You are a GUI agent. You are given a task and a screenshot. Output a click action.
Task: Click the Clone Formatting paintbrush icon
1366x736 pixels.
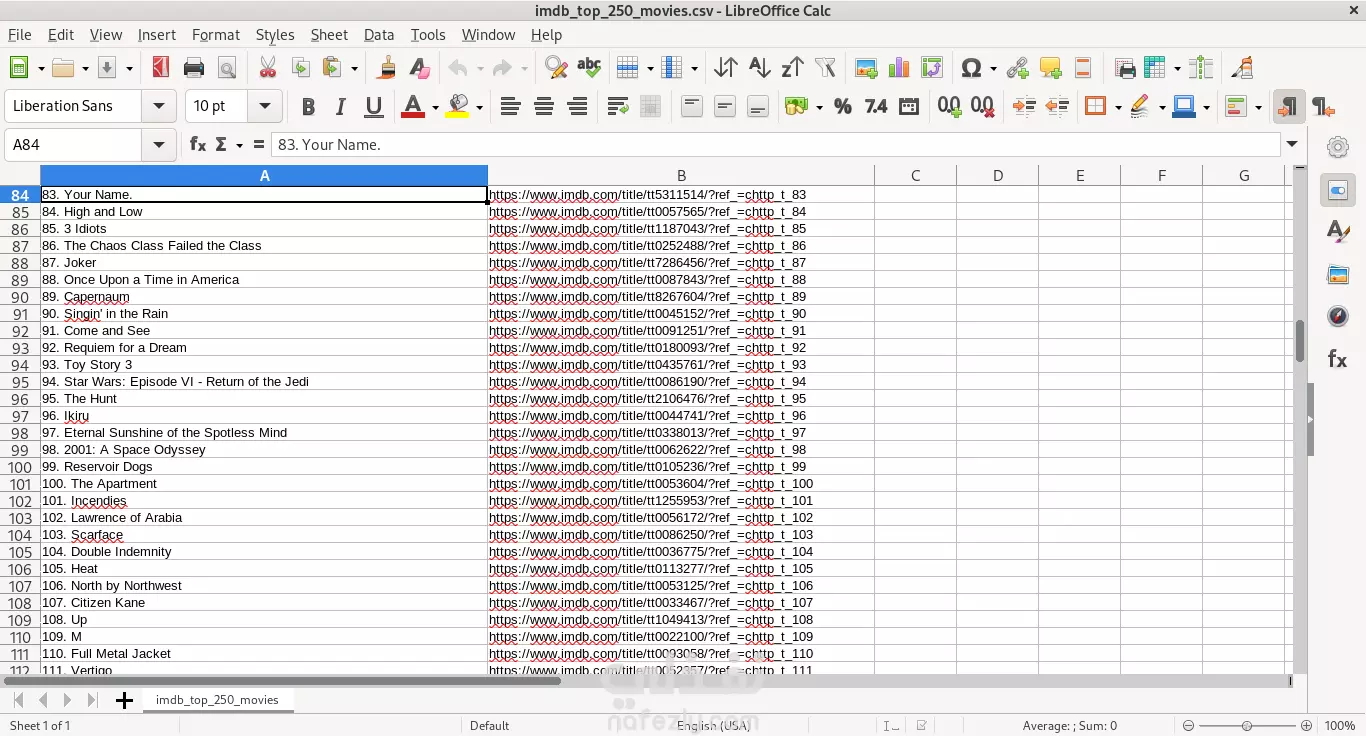click(387, 68)
